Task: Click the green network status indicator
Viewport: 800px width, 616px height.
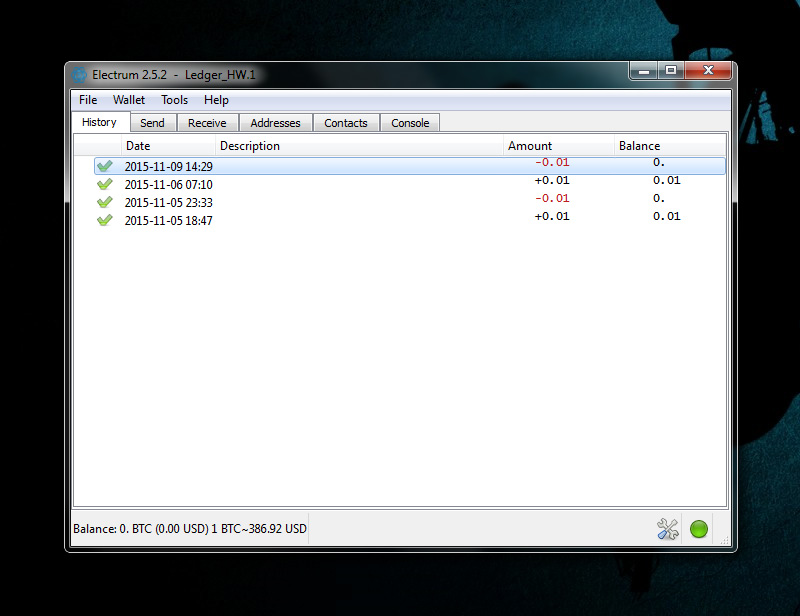Action: click(698, 529)
